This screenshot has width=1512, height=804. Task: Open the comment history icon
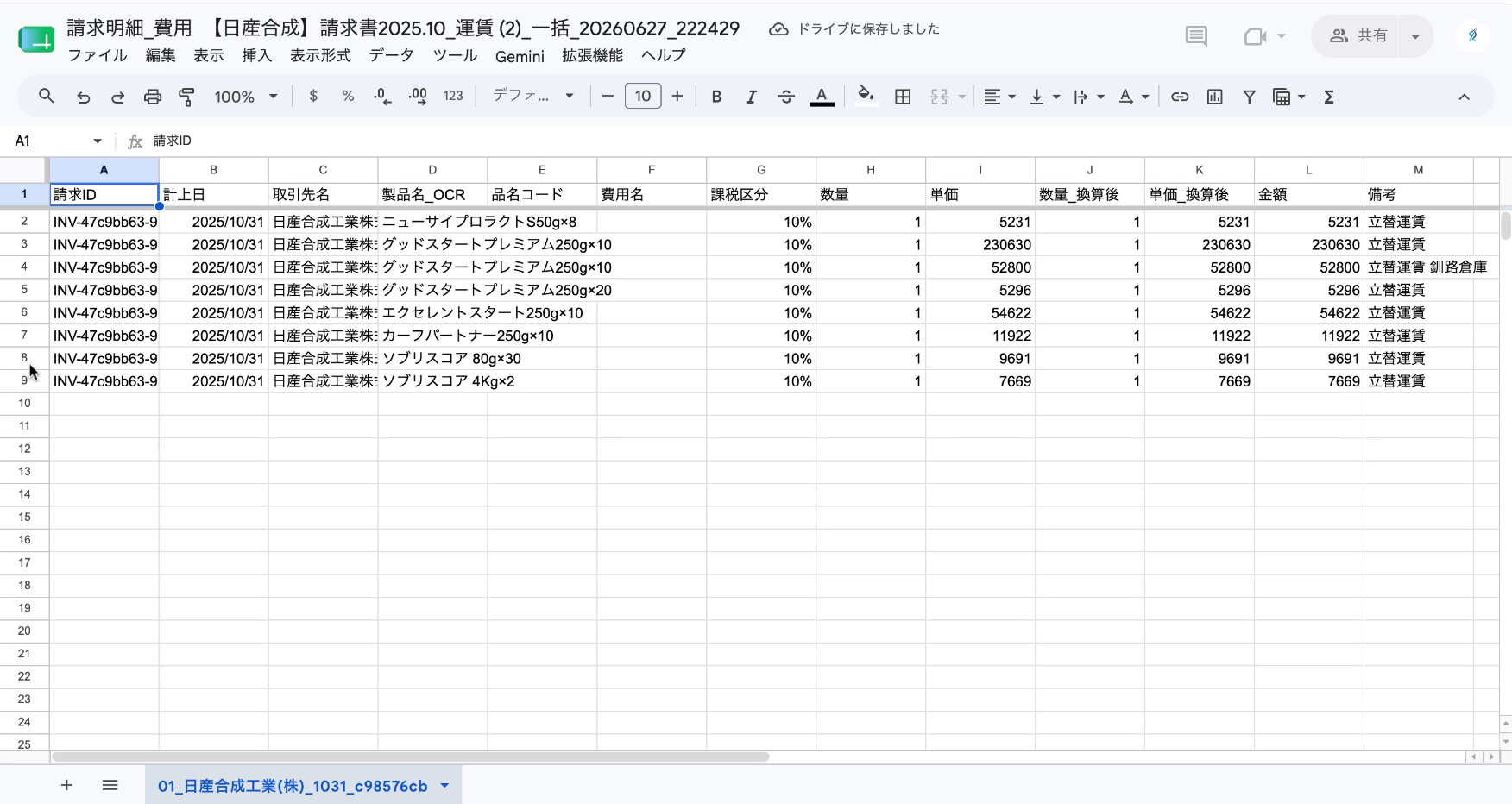point(1196,36)
